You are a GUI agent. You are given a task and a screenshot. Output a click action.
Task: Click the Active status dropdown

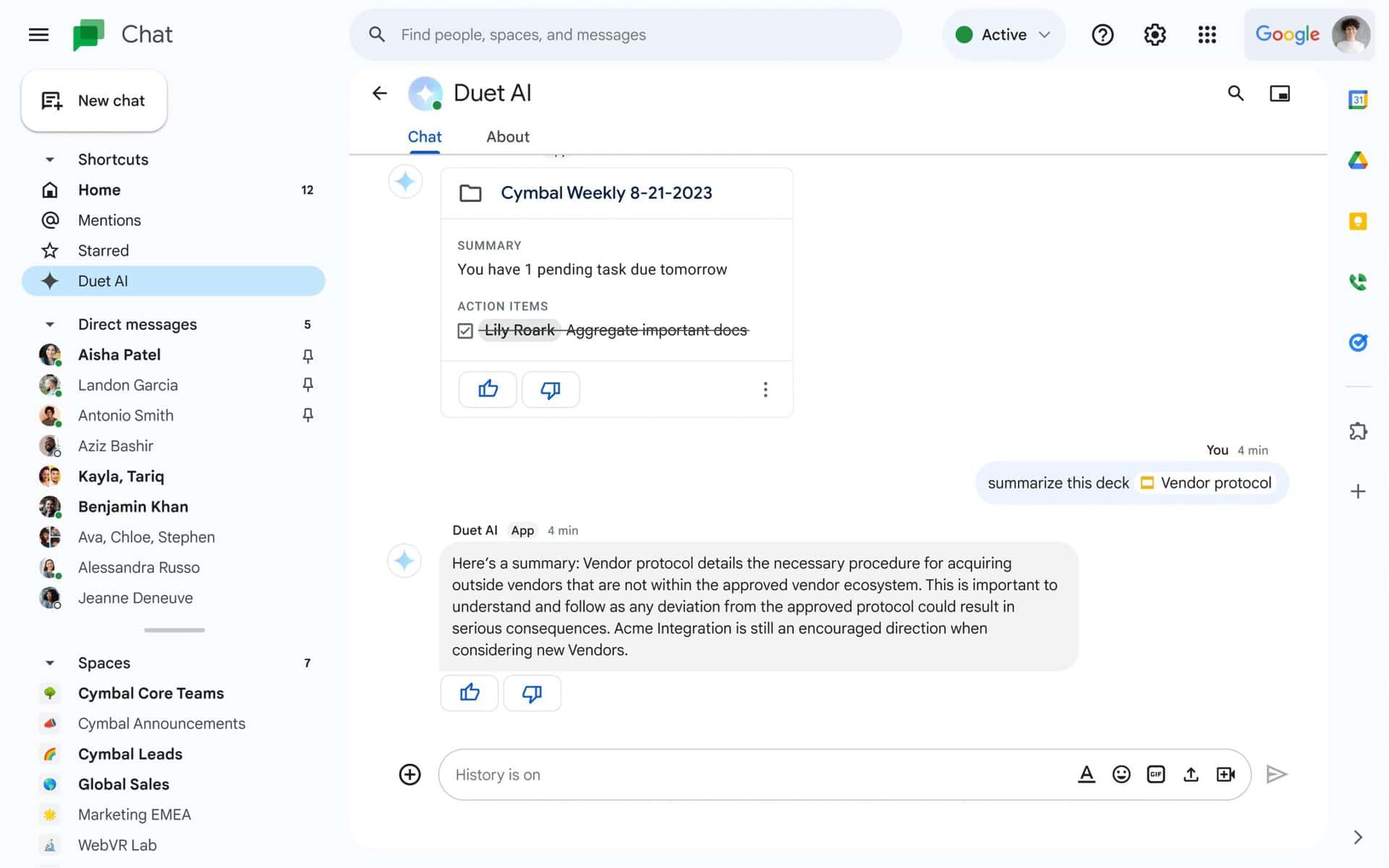pos(1001,34)
